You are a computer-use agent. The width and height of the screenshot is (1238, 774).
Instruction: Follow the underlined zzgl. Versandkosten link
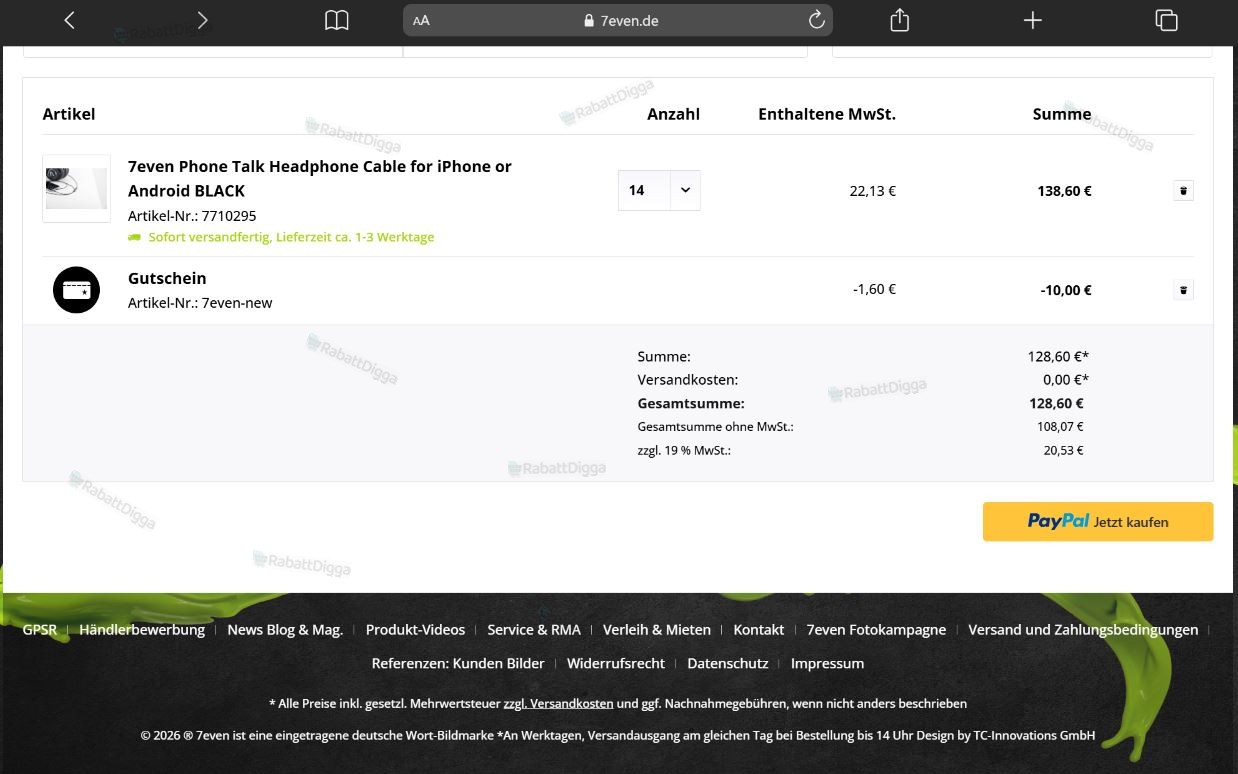point(558,703)
